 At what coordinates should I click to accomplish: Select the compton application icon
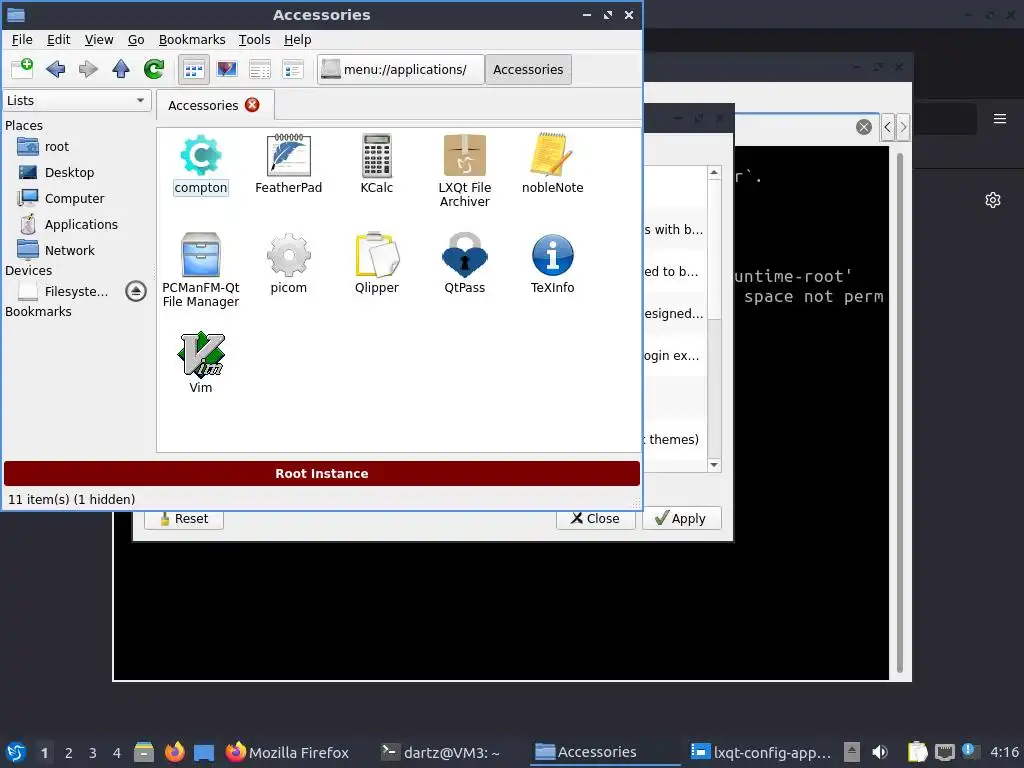200,165
